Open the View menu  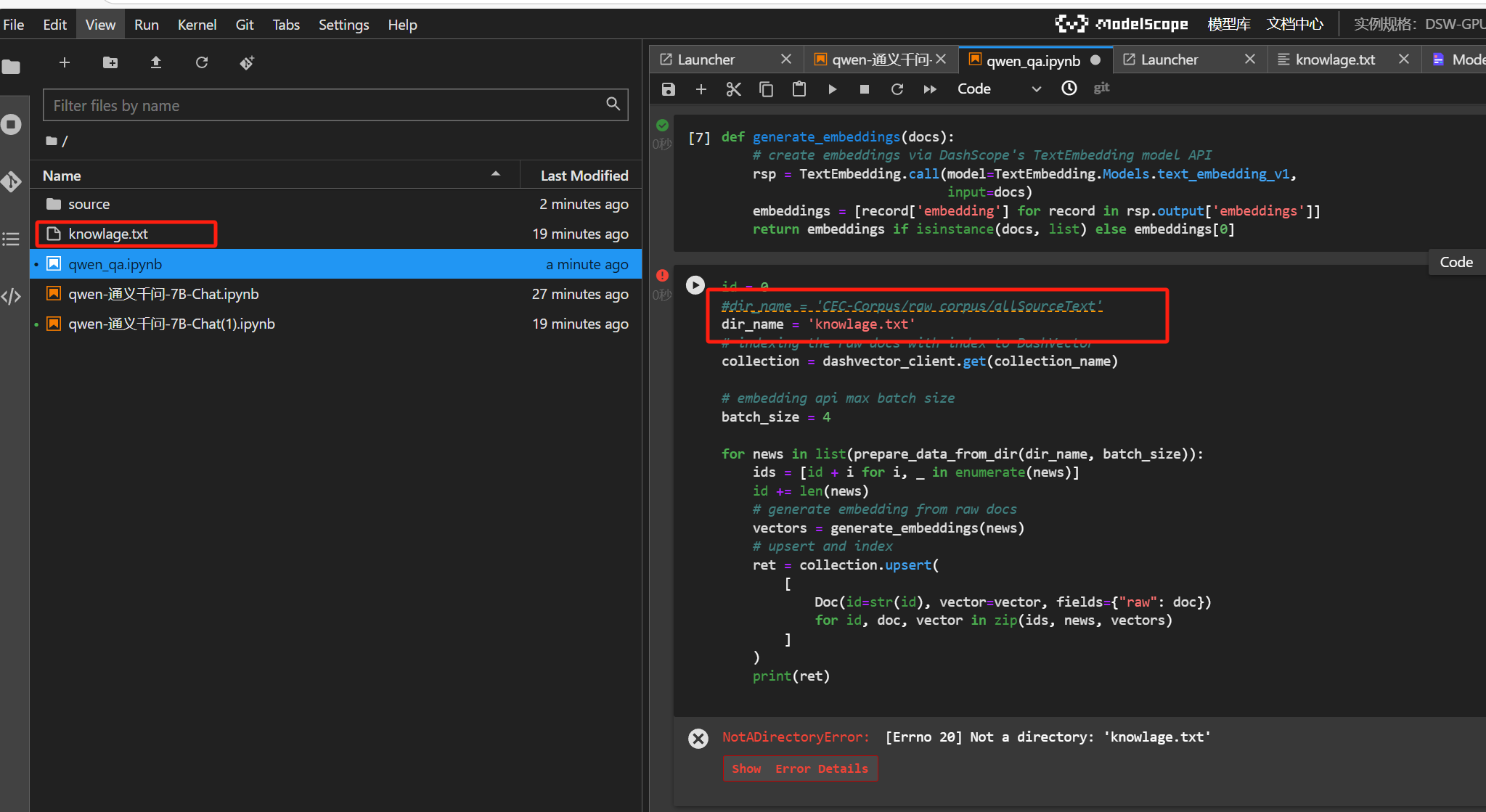click(x=100, y=25)
